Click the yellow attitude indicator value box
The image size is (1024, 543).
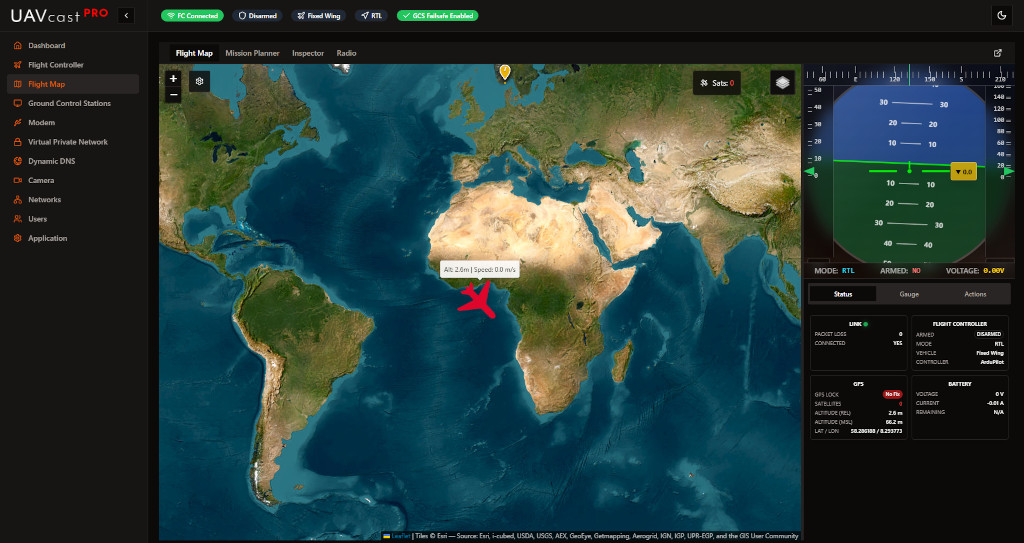click(x=963, y=172)
